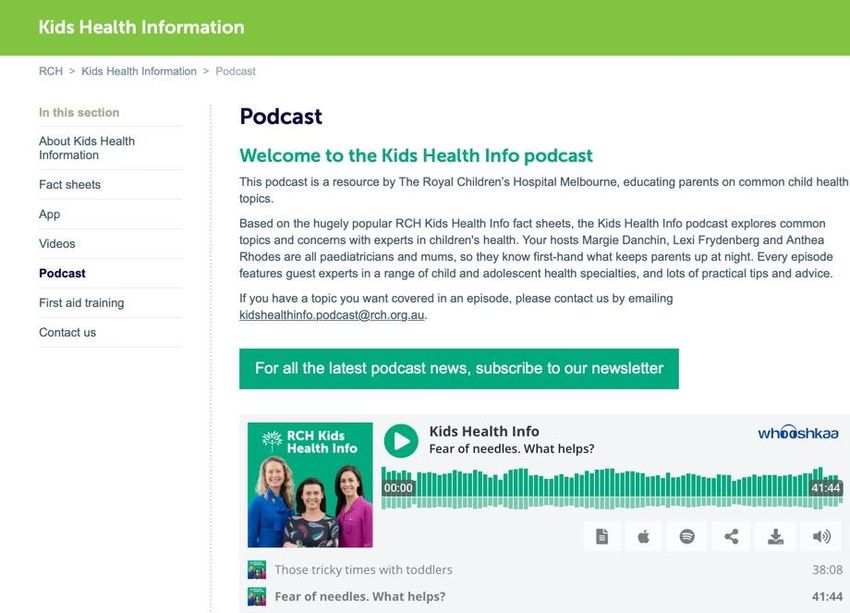This screenshot has height=613, width=850.
Task: Click the 38:08 duration of toddlers episode
Action: coord(827,570)
